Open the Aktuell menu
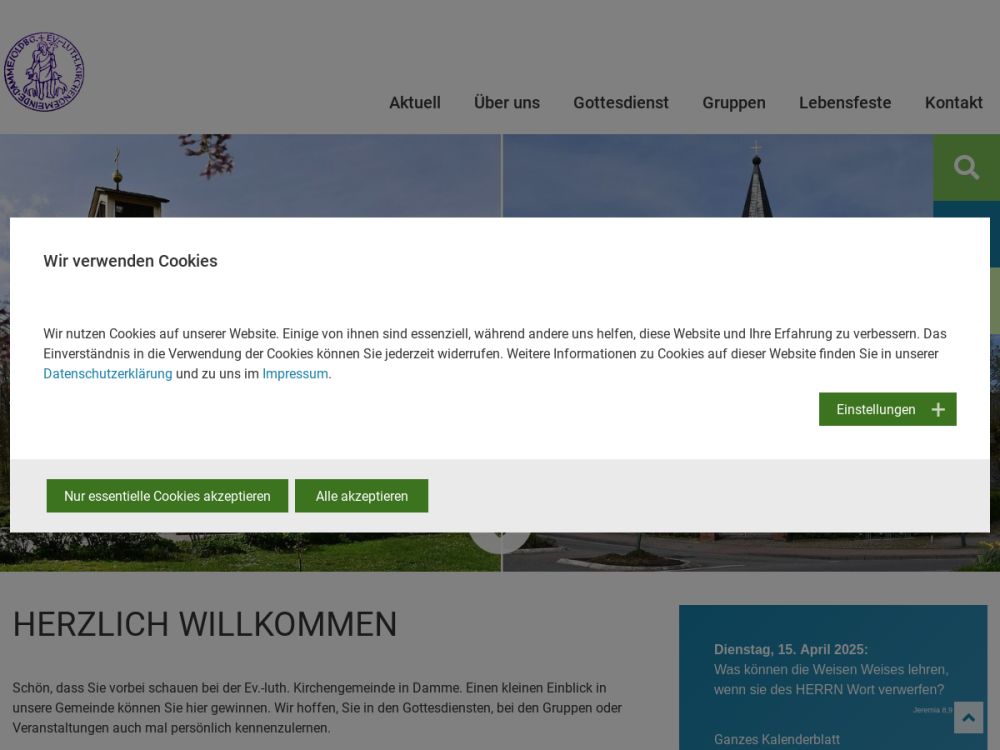1000x750 pixels. [x=415, y=103]
